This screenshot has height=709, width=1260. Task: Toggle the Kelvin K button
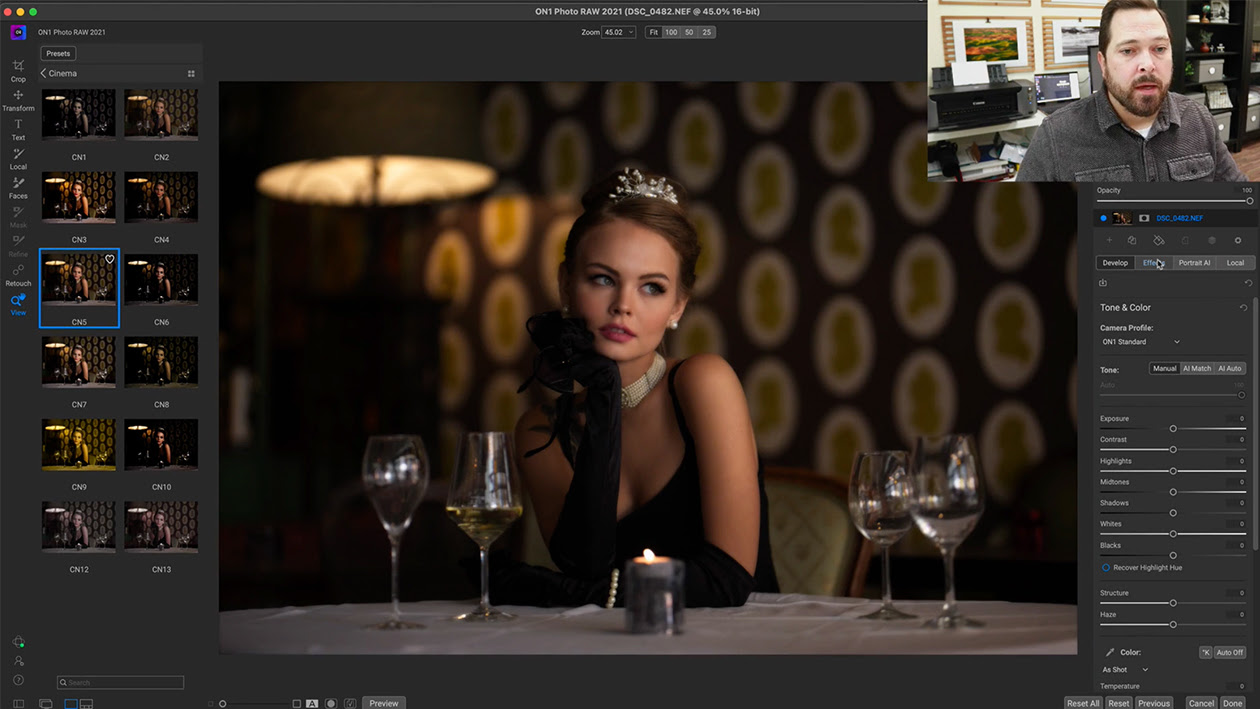1206,652
